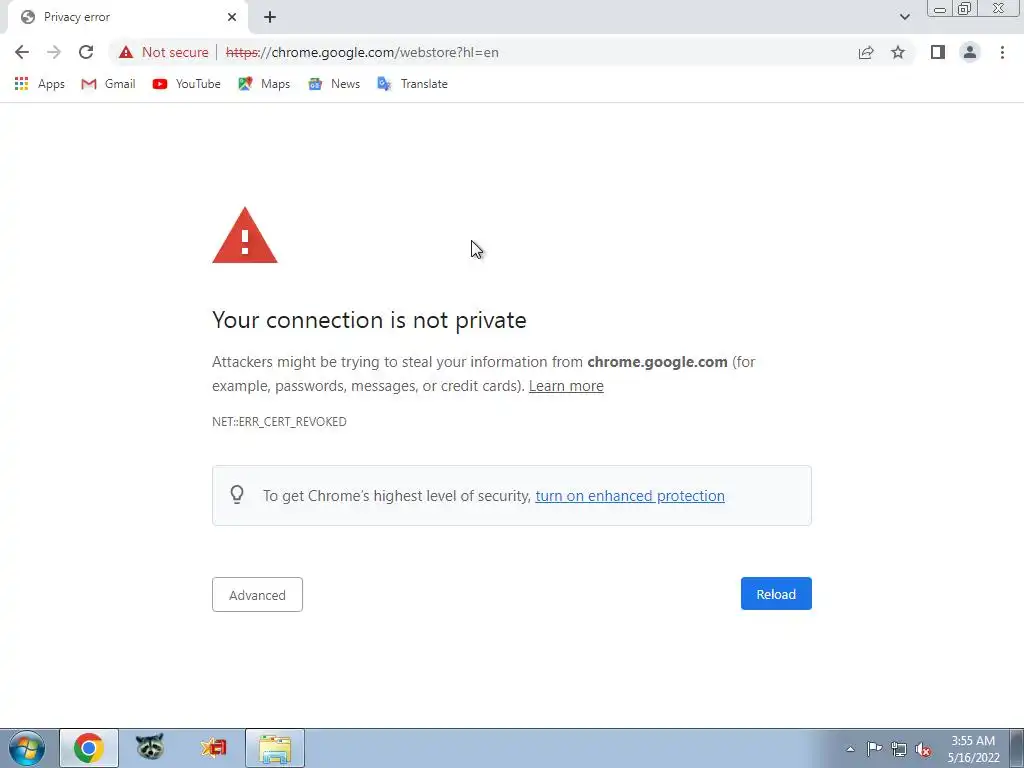
Task: Show hidden tray icons arrow
Action: tap(850, 749)
